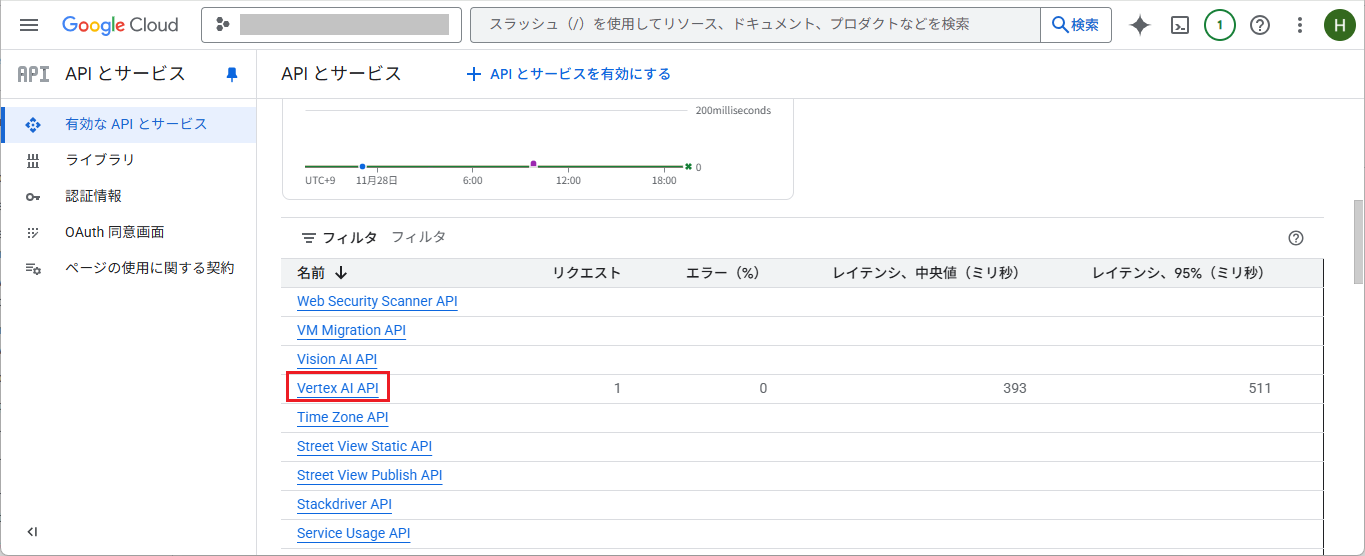Open the Street View Publish API link
Viewport: 1365px width, 556px height.
click(x=369, y=475)
